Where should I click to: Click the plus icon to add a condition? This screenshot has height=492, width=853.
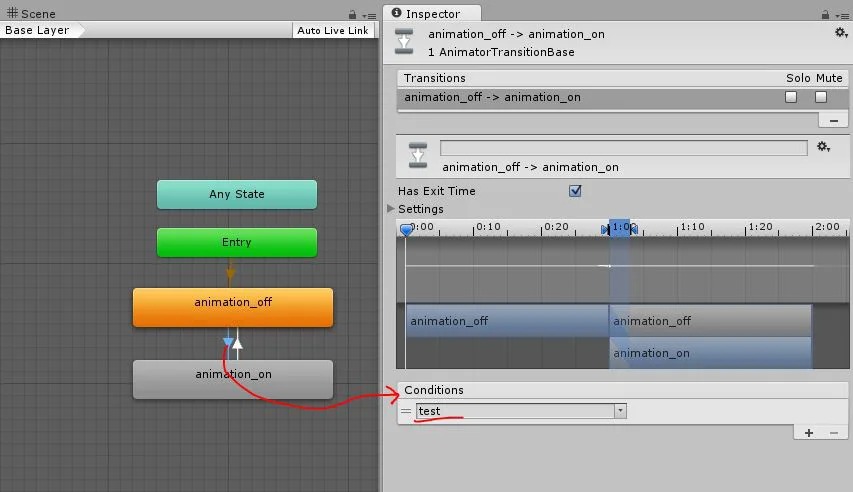coord(809,432)
